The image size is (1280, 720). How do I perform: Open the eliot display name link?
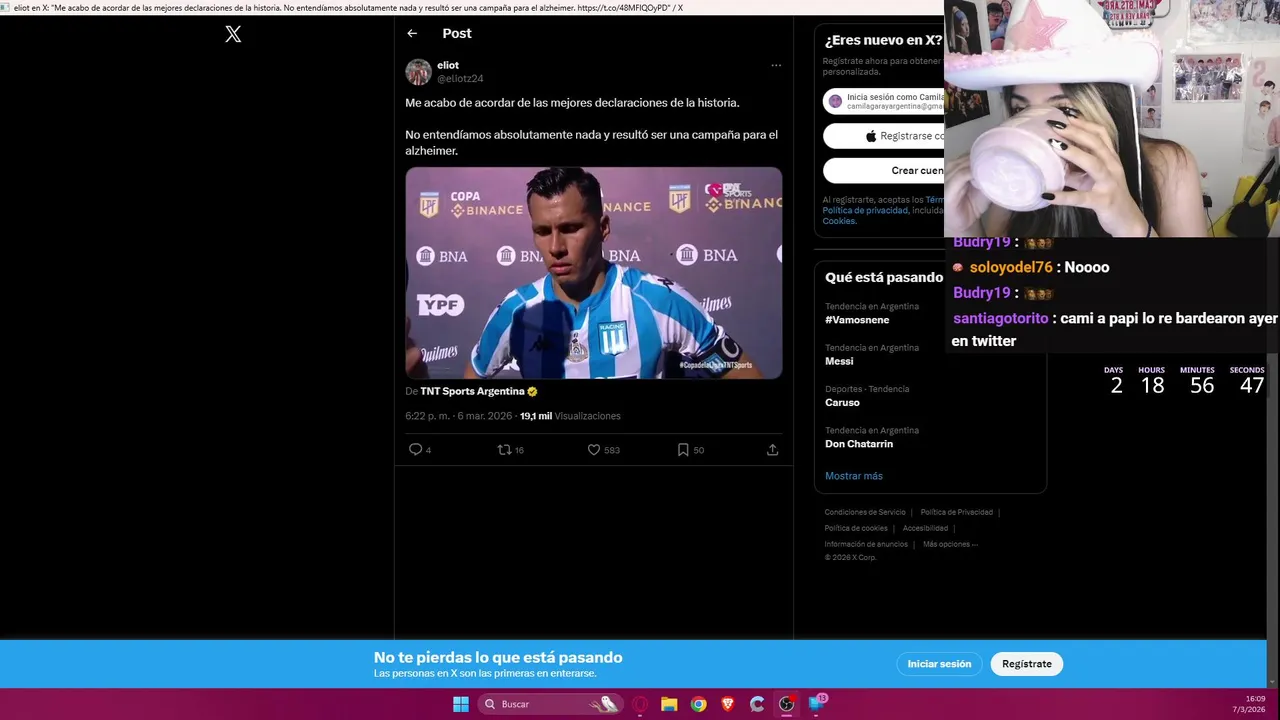(448, 65)
